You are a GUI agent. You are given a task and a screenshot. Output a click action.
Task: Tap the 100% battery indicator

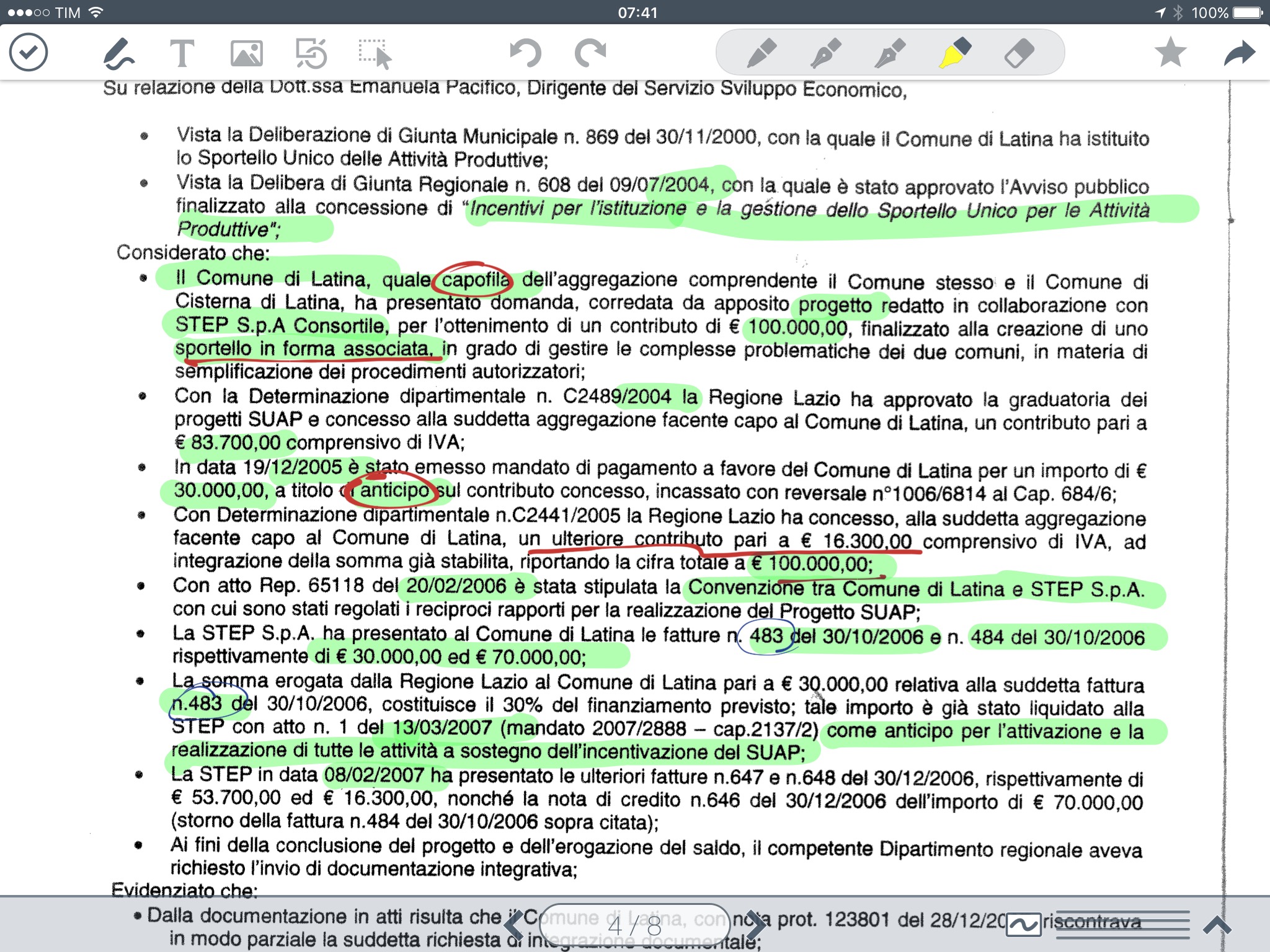click(1227, 13)
